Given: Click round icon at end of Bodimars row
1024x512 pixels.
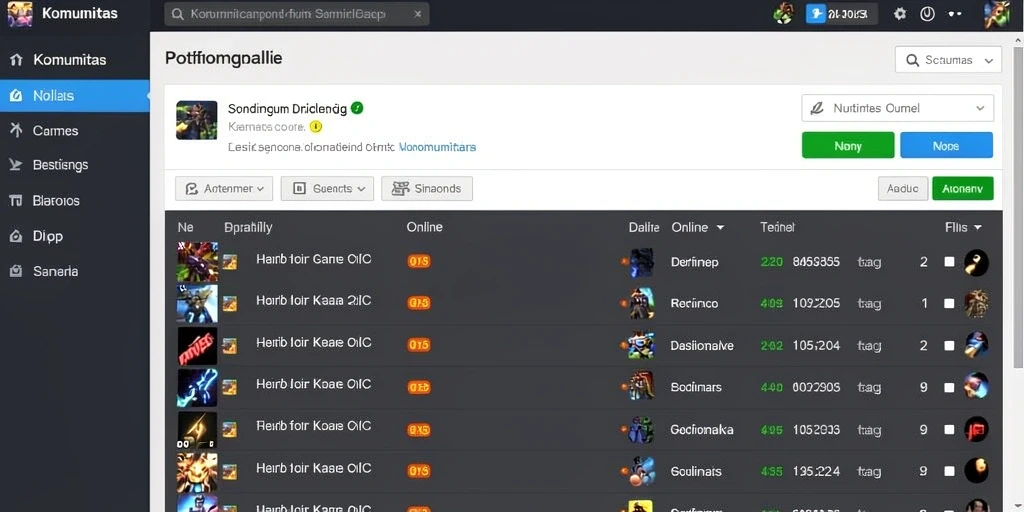Looking at the screenshot, I should 976,387.
